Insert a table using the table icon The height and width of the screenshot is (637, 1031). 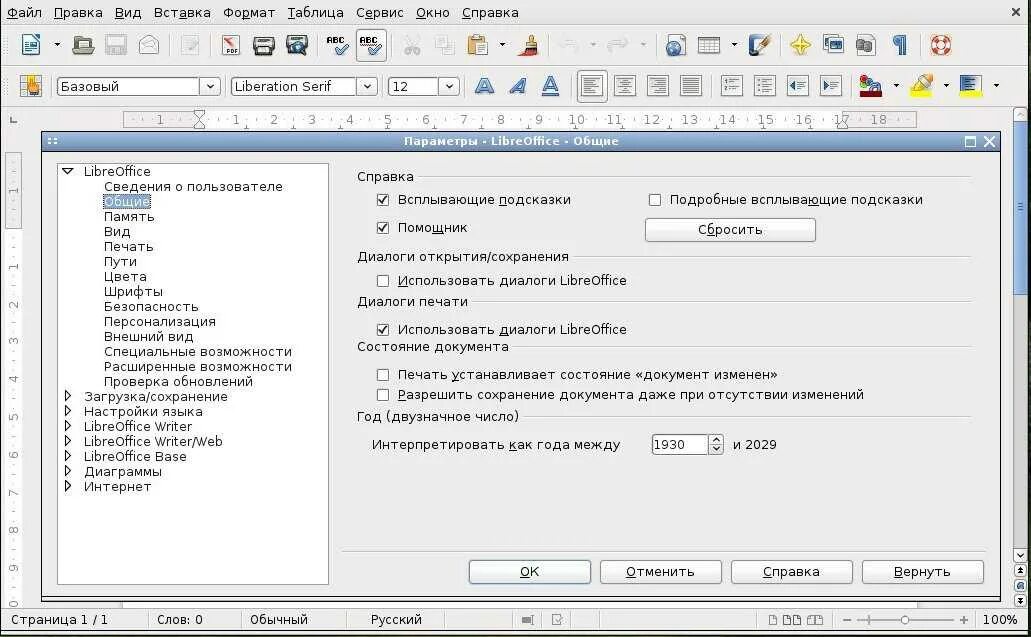coord(709,45)
